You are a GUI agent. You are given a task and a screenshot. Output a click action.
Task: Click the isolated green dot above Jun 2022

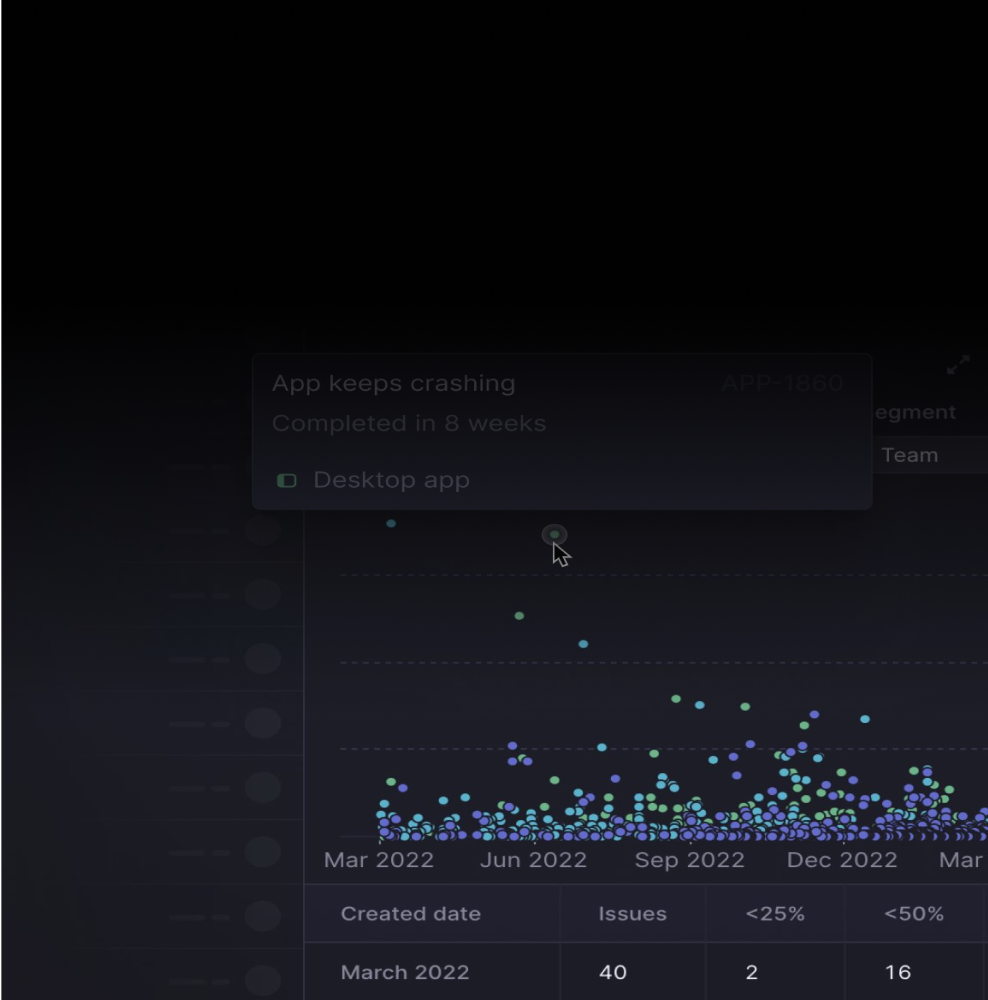coord(519,616)
